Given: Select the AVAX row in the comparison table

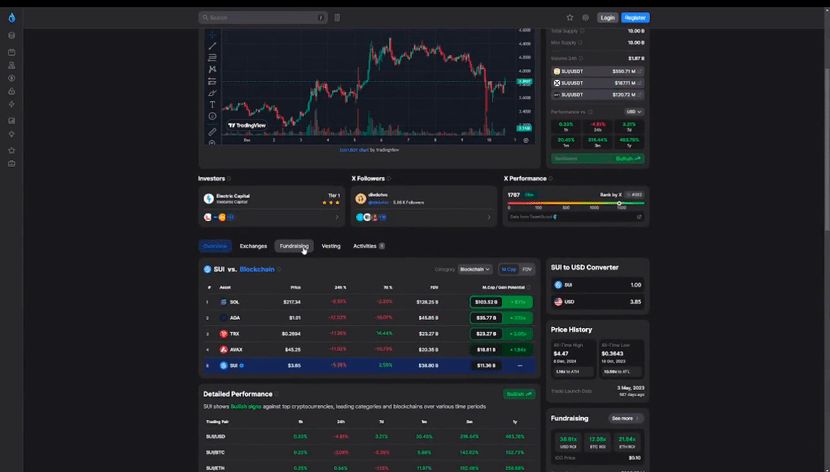Looking at the screenshot, I should pyautogui.click(x=369, y=350).
